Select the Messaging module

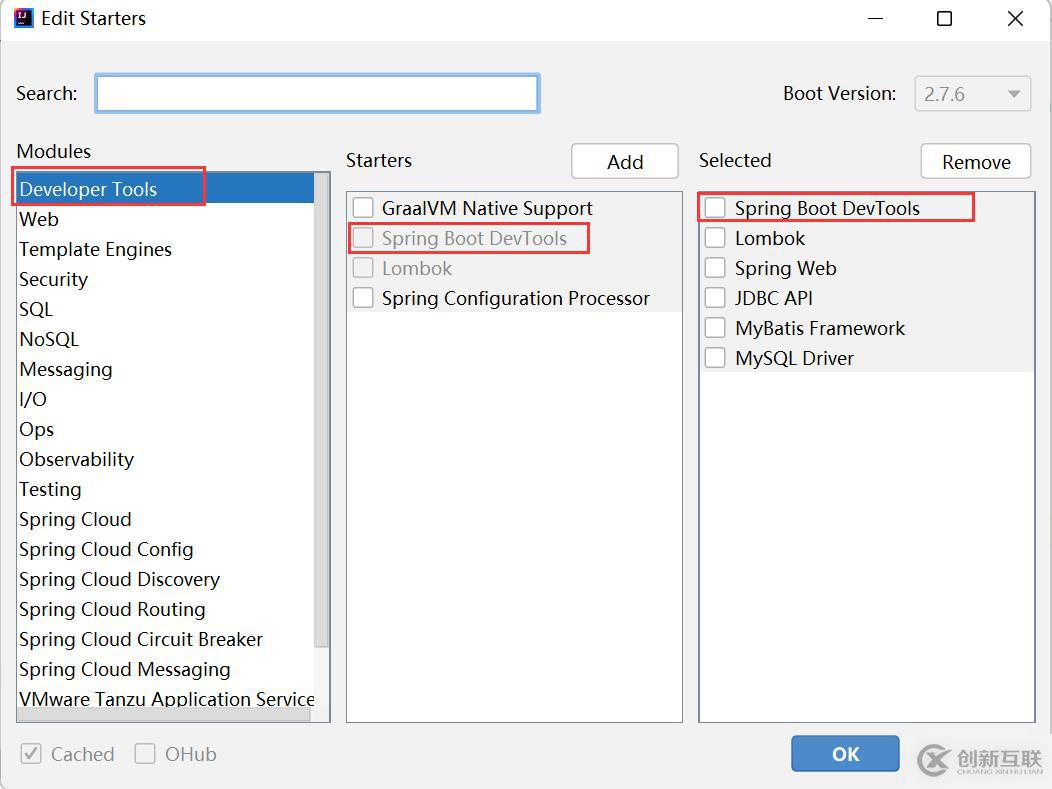pos(165,370)
